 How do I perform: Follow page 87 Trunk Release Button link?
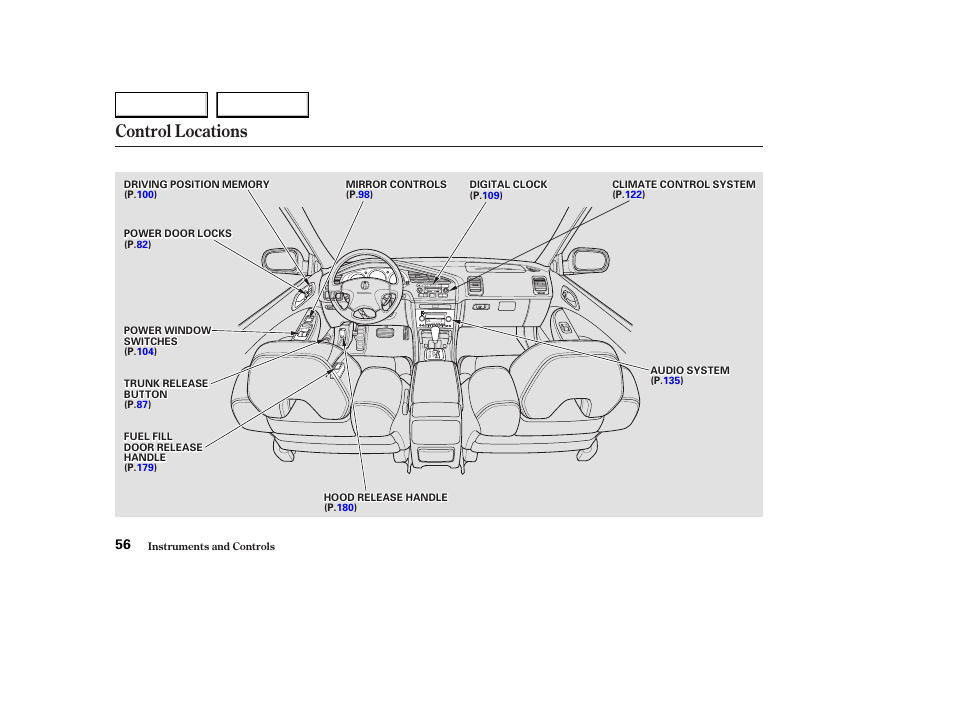click(142, 405)
